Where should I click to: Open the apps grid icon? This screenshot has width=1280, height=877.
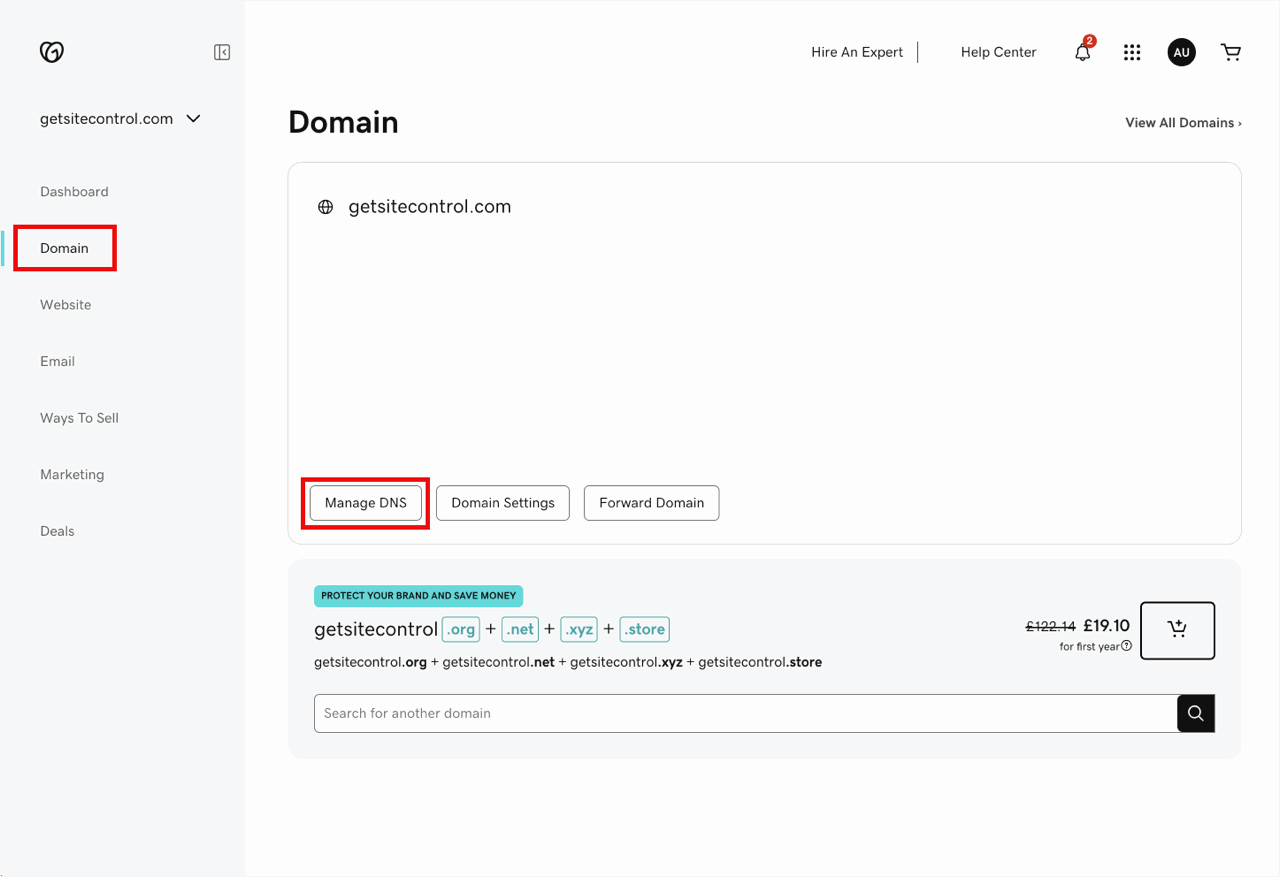point(1131,52)
